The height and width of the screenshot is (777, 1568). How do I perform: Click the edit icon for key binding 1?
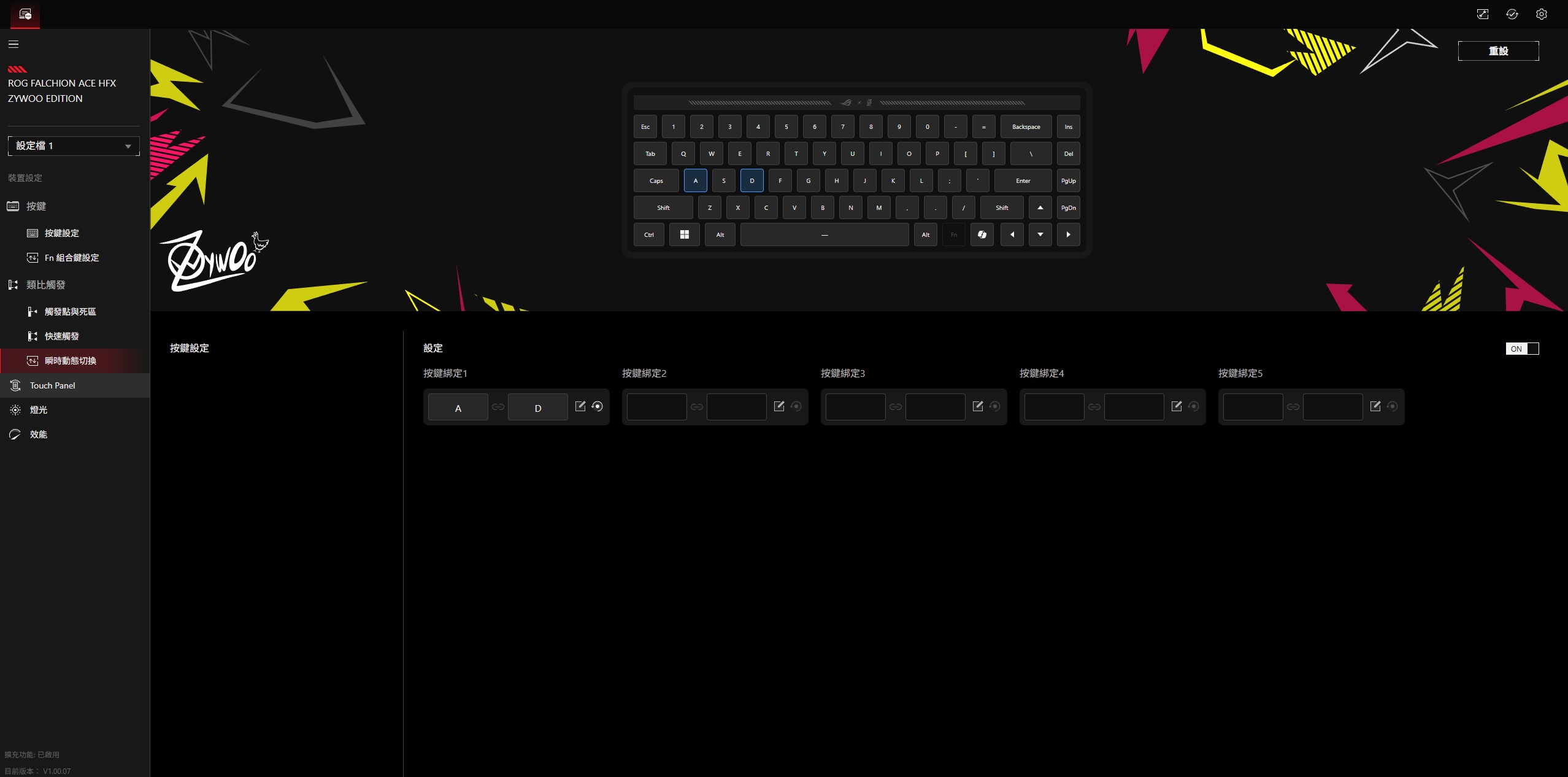click(x=580, y=406)
